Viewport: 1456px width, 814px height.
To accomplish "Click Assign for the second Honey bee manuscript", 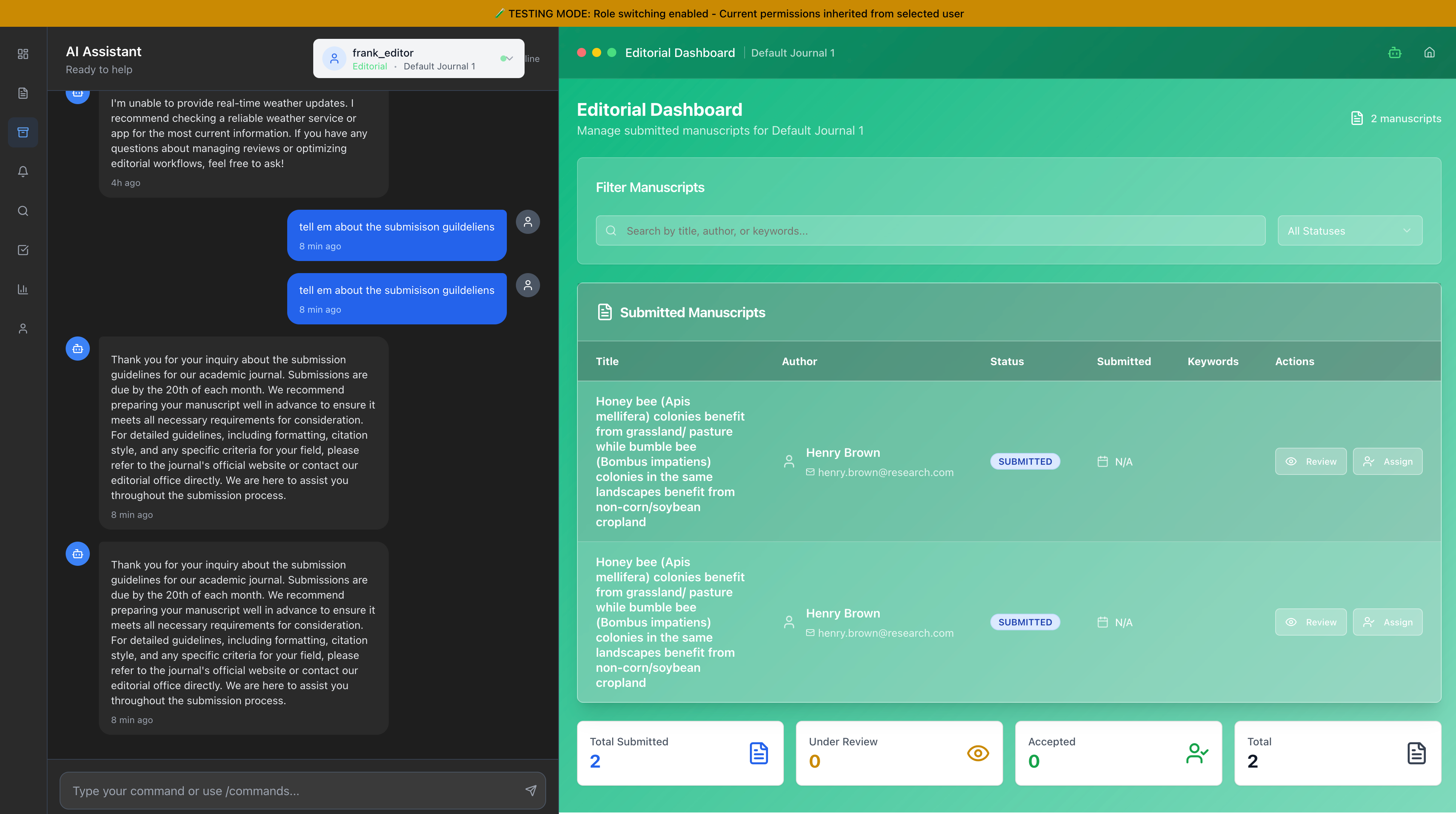I will [1388, 622].
